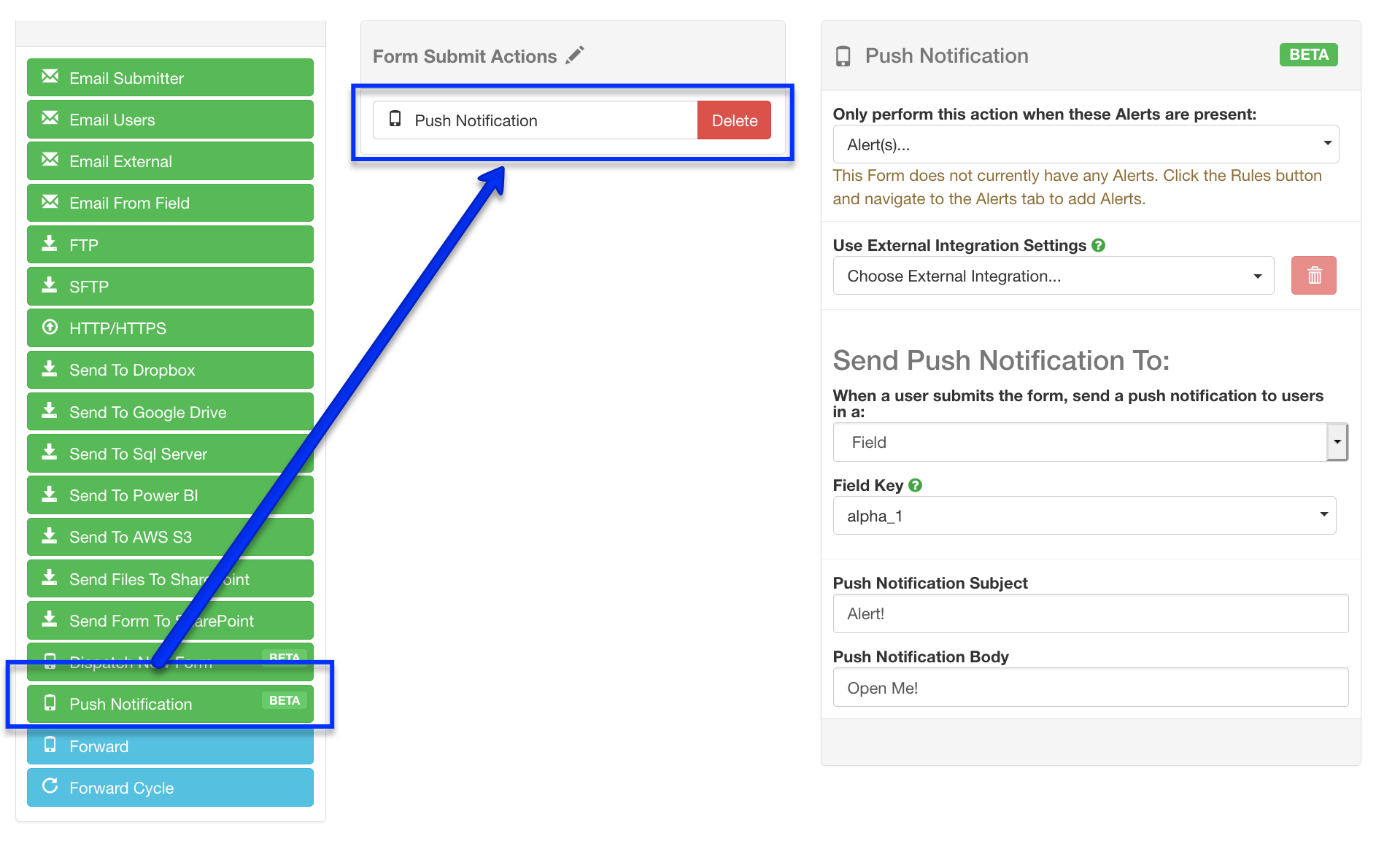
Task: Click the phone icon on the Forward action
Action: pos(50,745)
